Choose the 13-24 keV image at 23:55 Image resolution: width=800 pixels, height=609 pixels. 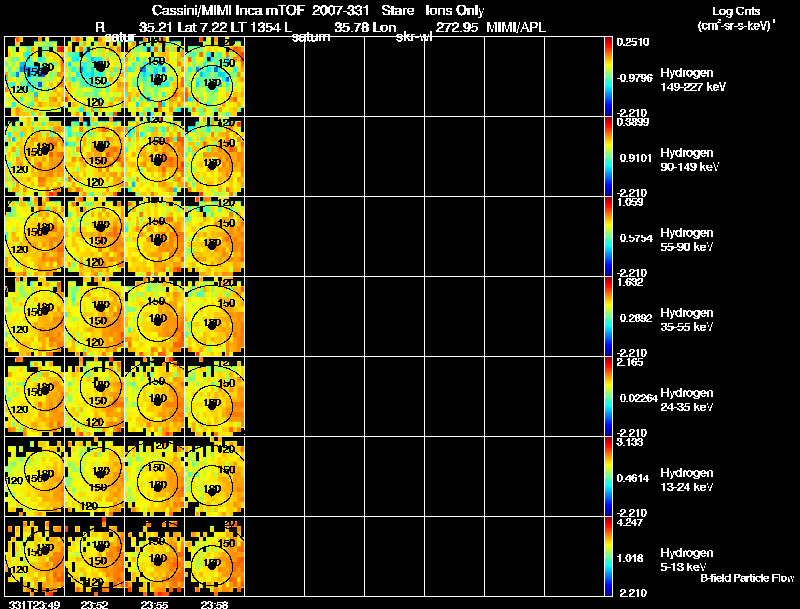click(155, 477)
